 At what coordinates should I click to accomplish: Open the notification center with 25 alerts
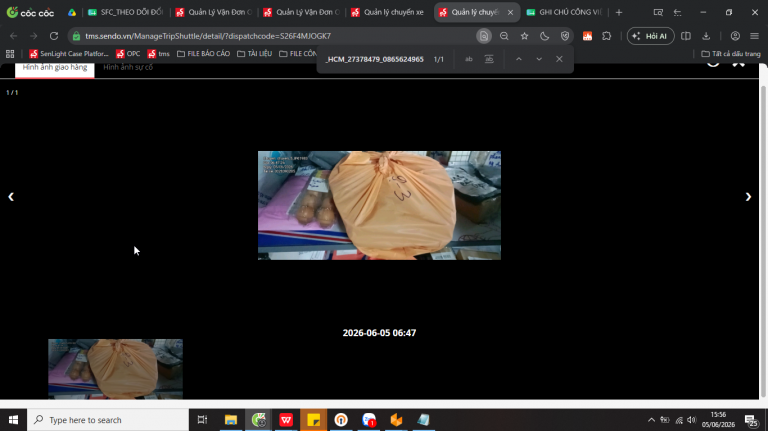point(751,420)
